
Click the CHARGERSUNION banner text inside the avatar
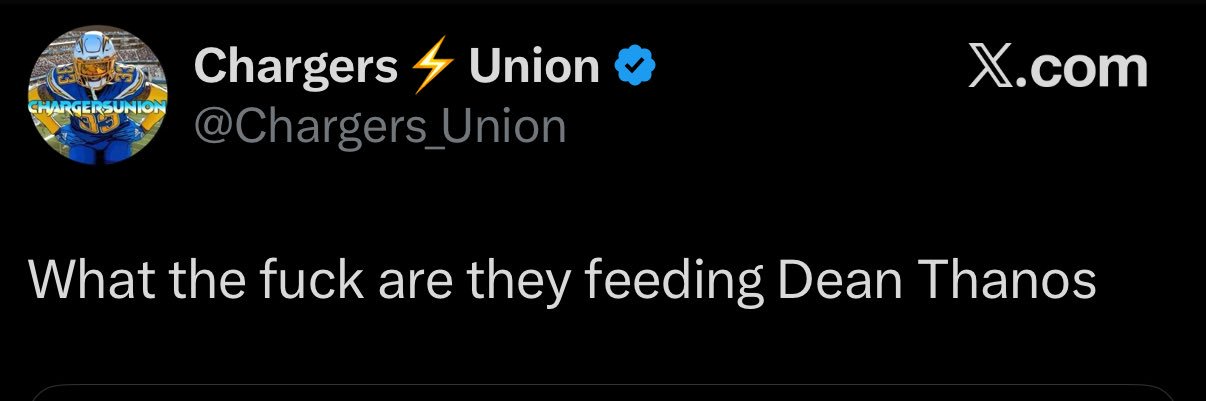click(98, 104)
